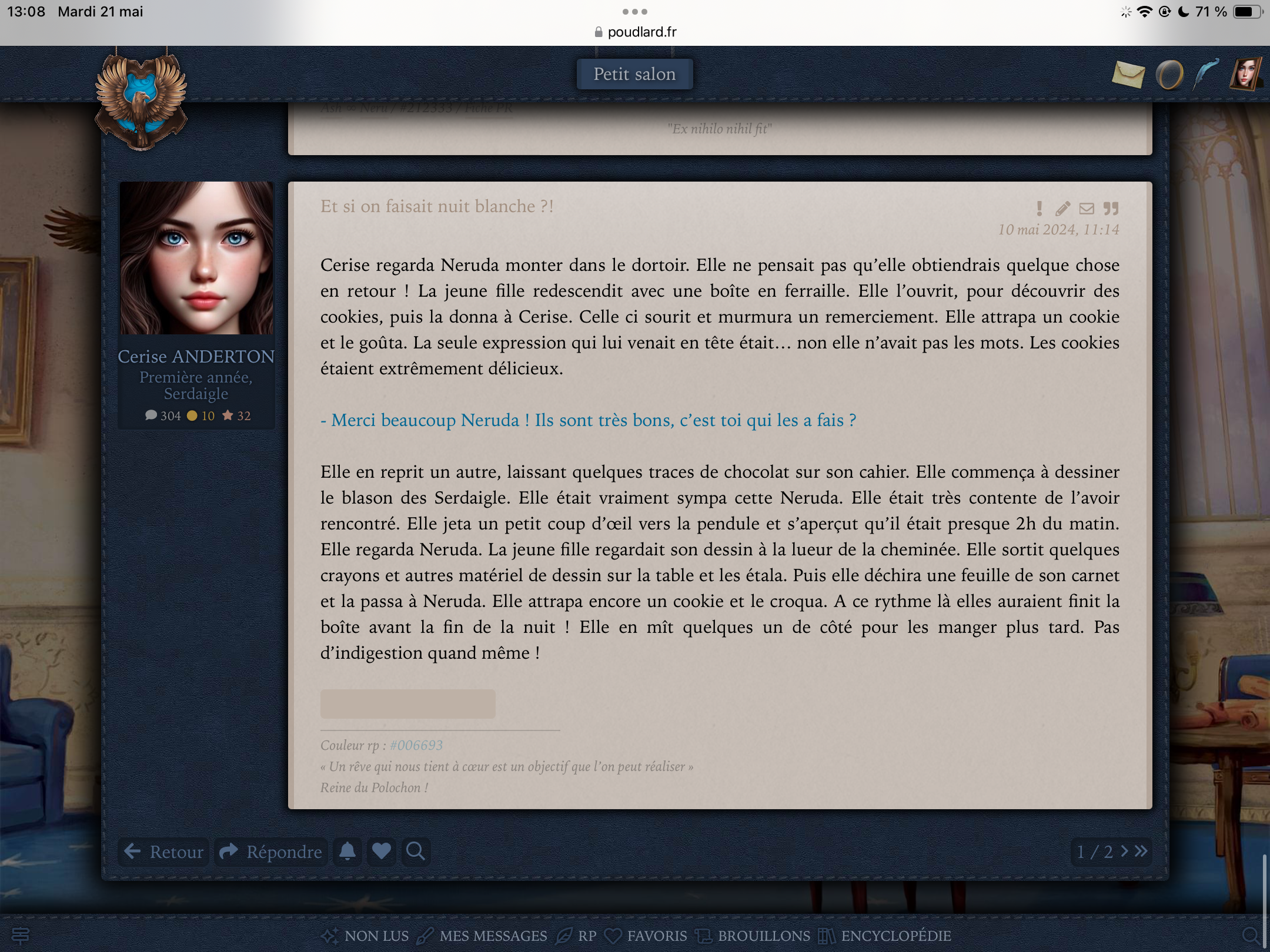Report post with exclamation mark icon
Image resolution: width=1270 pixels, height=952 pixels.
1039,209
